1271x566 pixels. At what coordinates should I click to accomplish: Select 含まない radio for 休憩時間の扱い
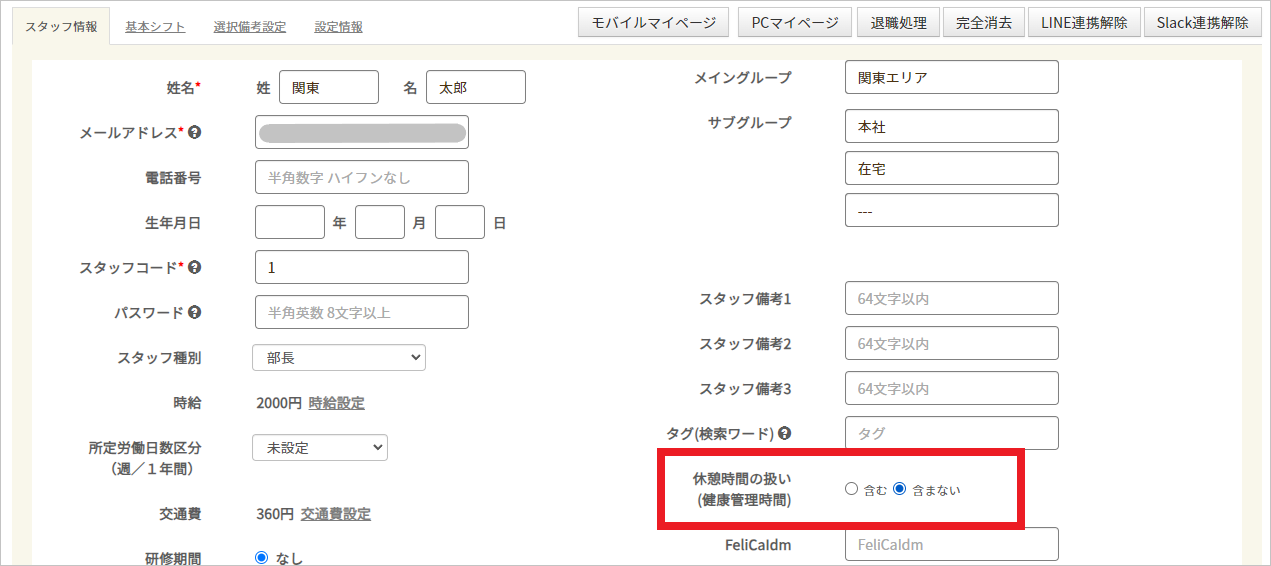[899, 489]
